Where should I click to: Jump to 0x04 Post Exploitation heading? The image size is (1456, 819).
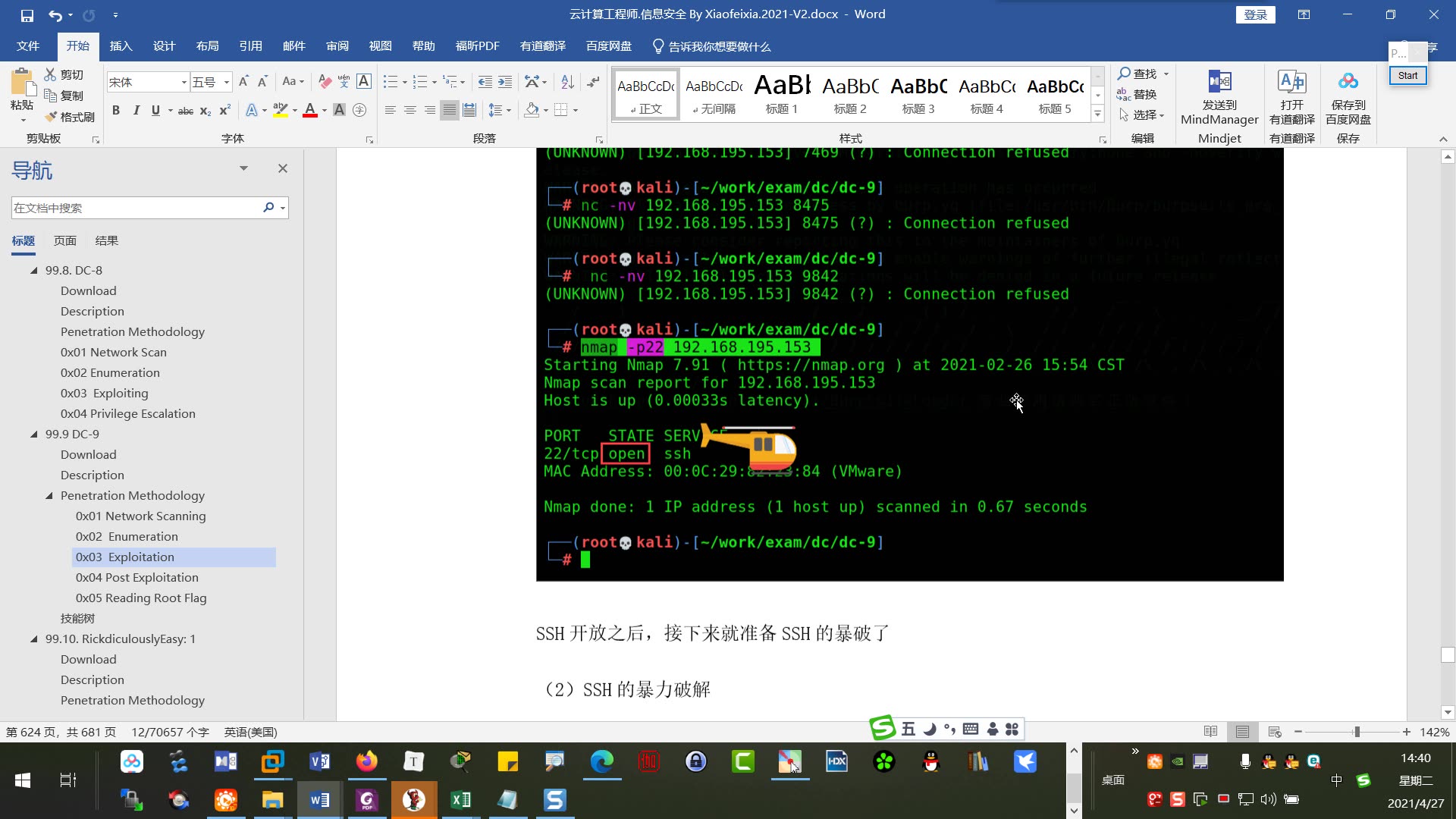tap(136, 578)
